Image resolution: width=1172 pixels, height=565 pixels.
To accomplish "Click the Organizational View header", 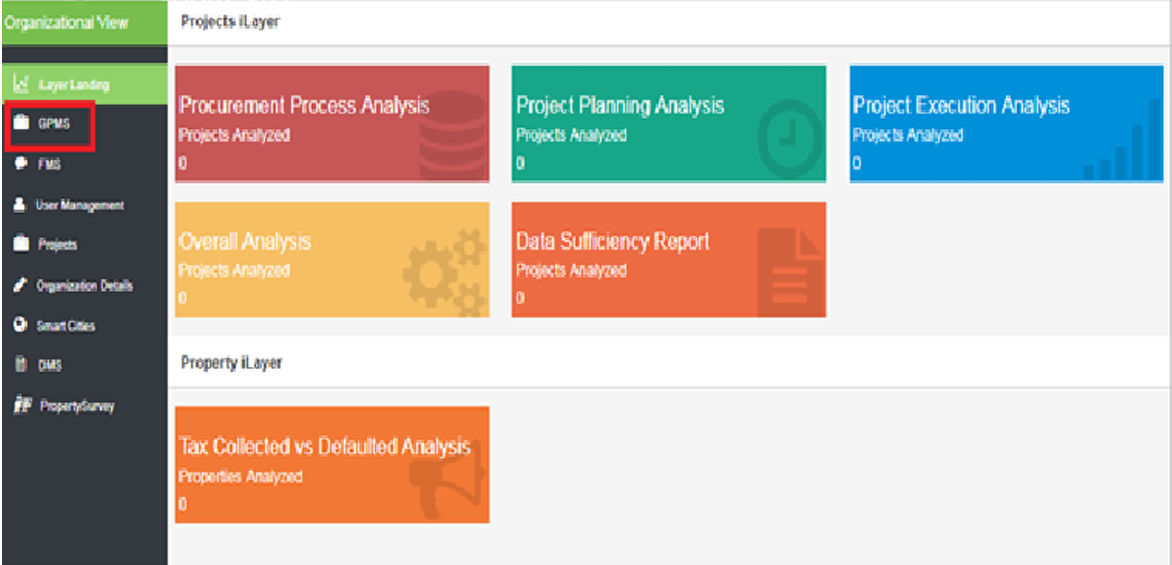I will (67, 22).
